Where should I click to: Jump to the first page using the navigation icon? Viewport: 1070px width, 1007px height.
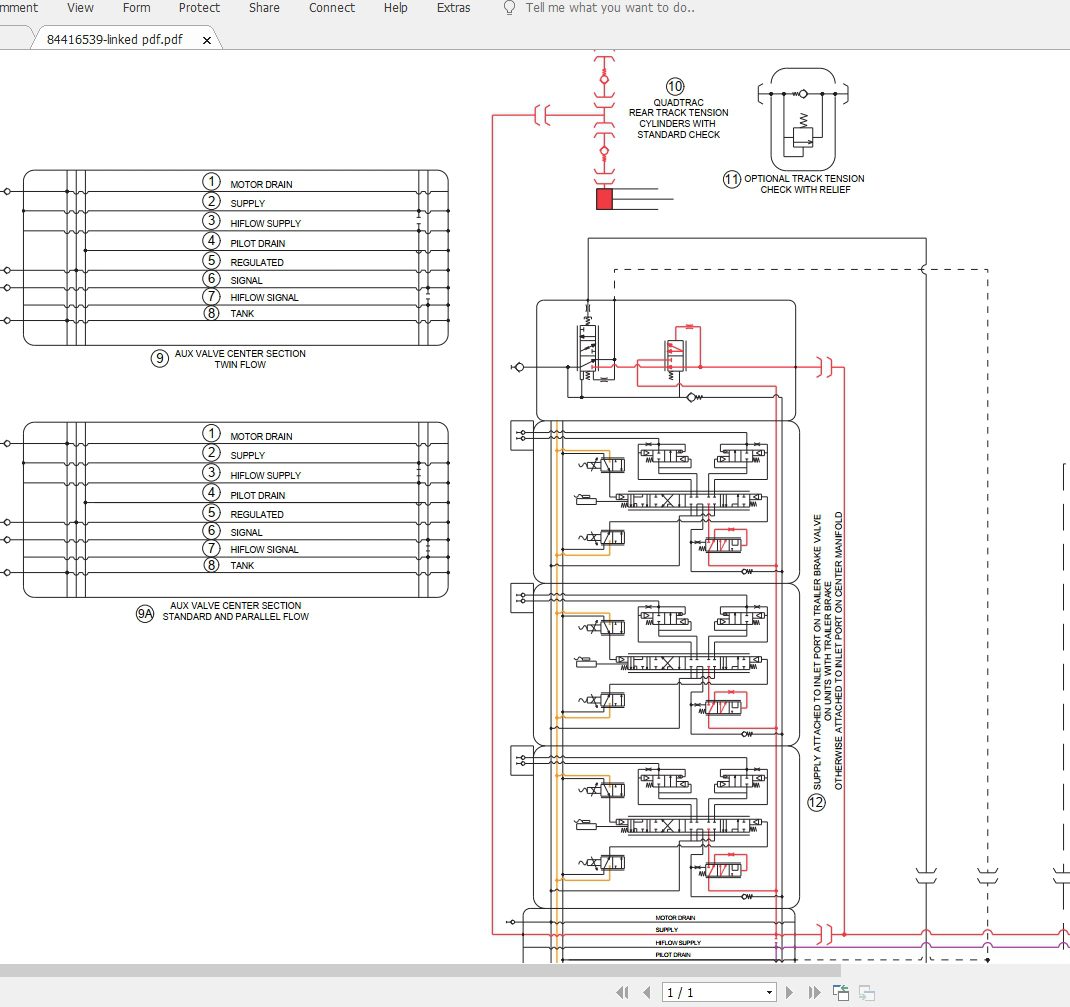[x=623, y=992]
